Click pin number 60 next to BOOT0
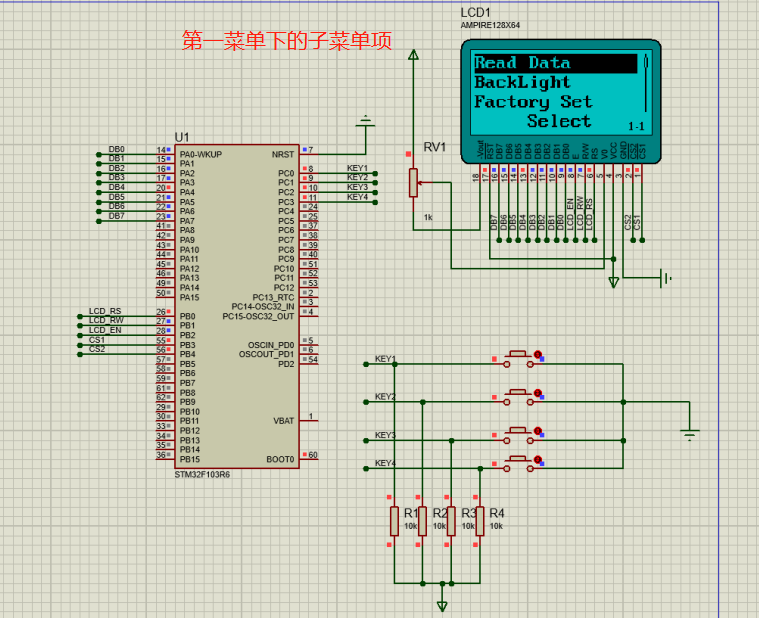The image size is (759, 618). point(313,455)
